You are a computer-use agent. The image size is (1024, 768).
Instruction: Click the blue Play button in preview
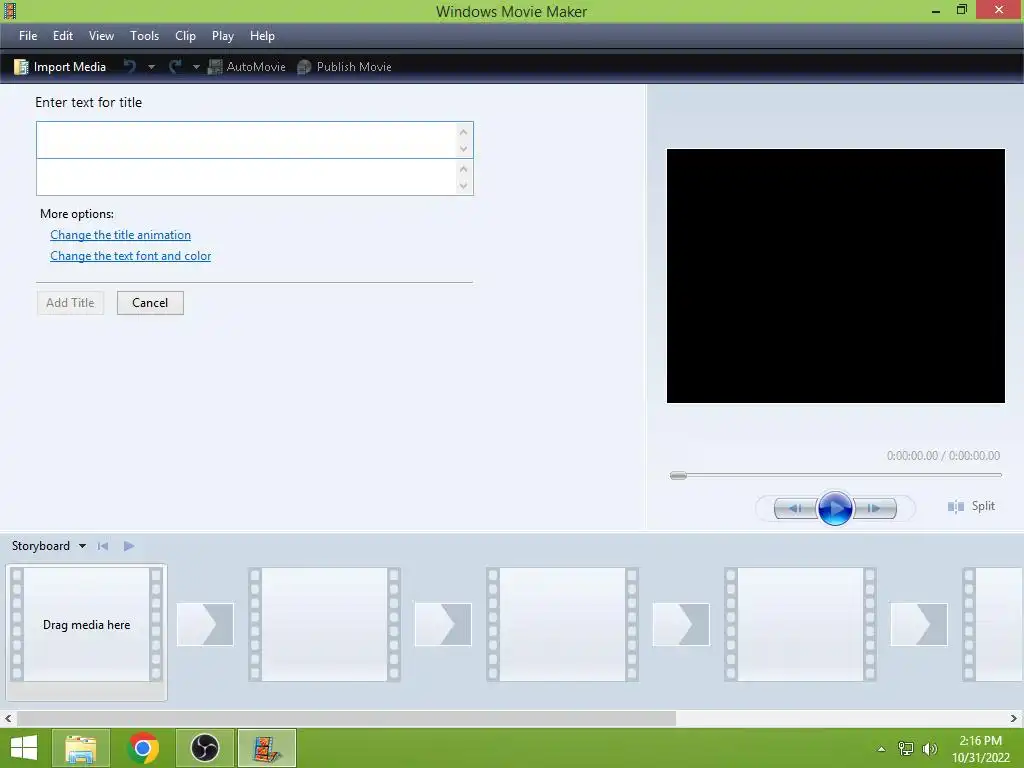click(835, 508)
